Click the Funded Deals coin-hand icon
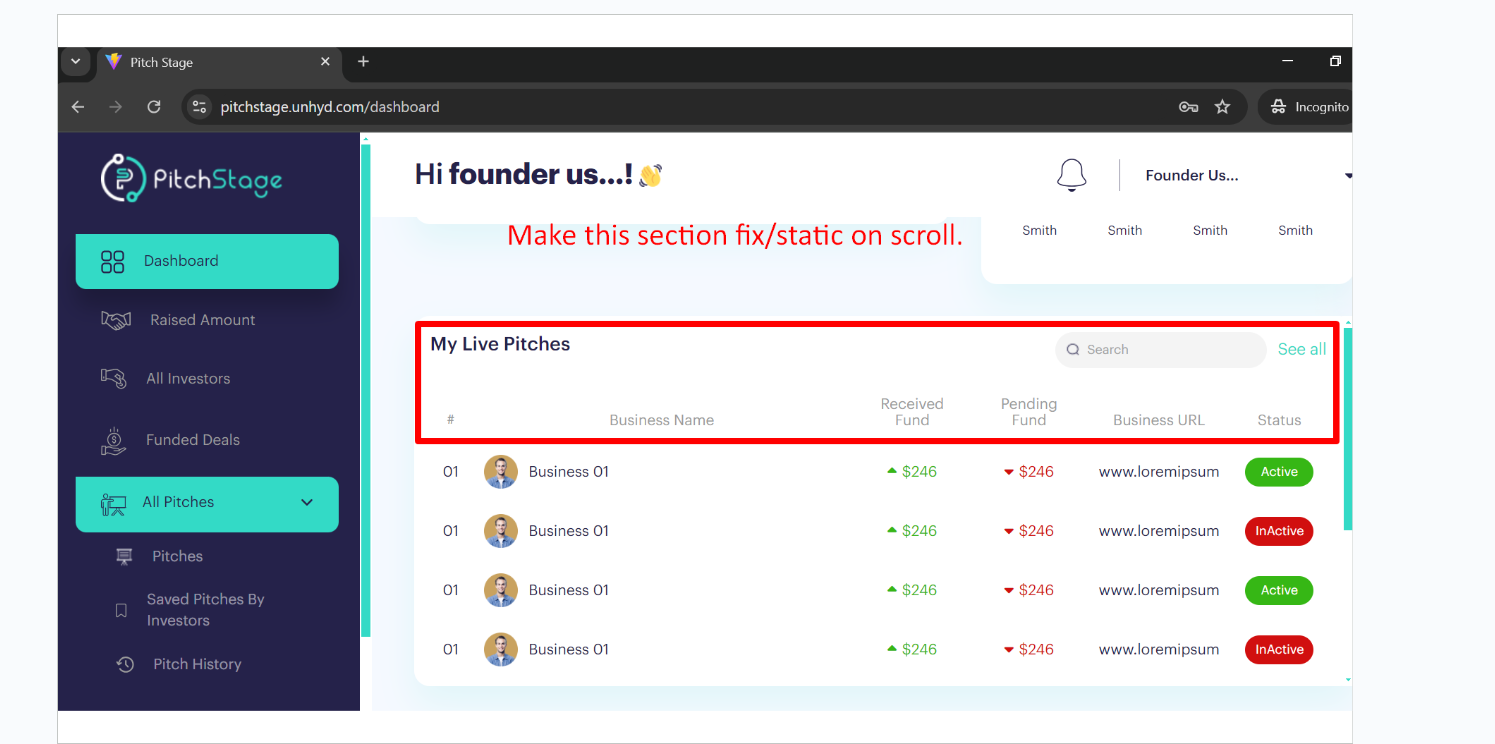1495x744 pixels. tap(113, 441)
